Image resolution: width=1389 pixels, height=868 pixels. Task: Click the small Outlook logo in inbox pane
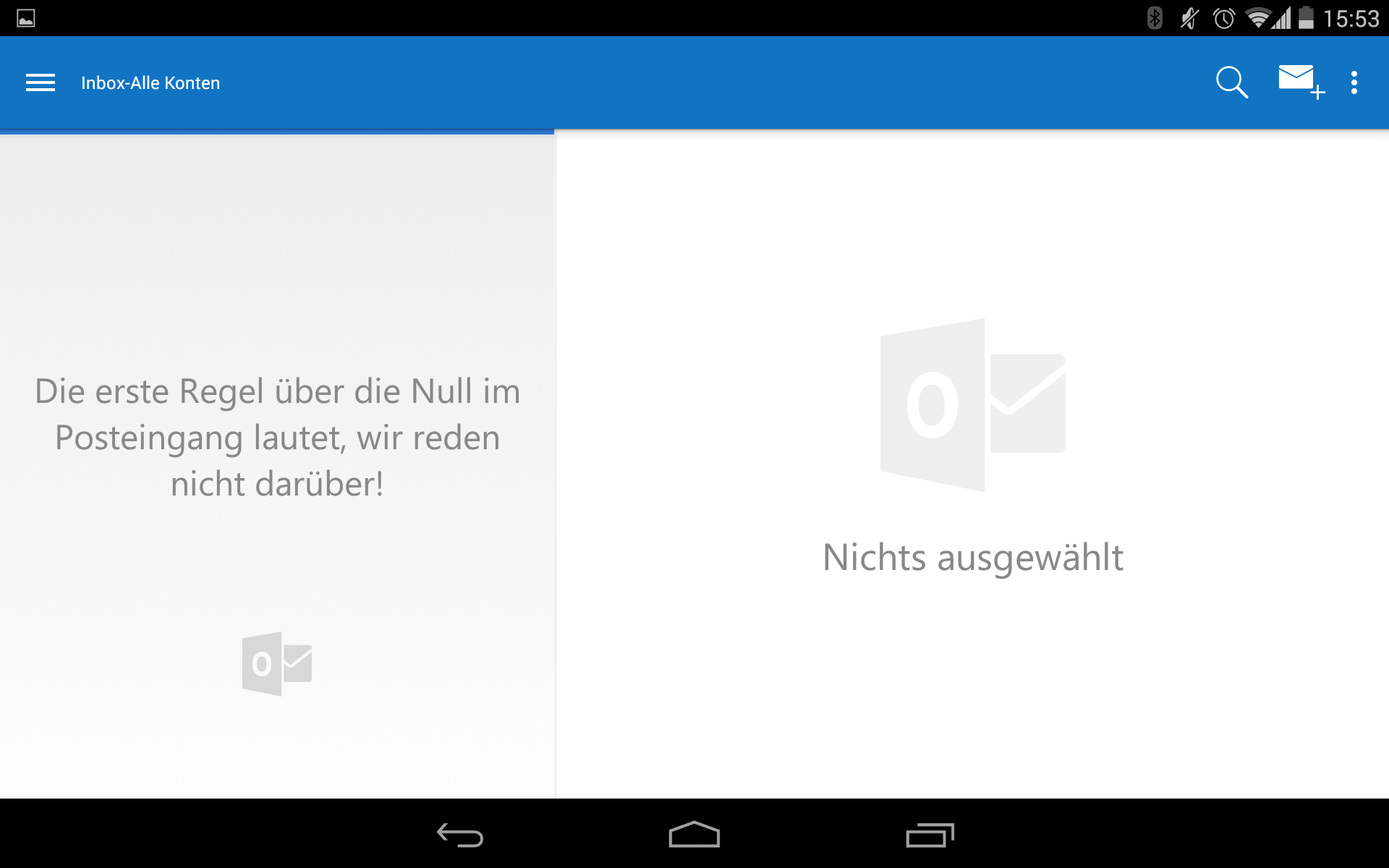click(x=277, y=663)
